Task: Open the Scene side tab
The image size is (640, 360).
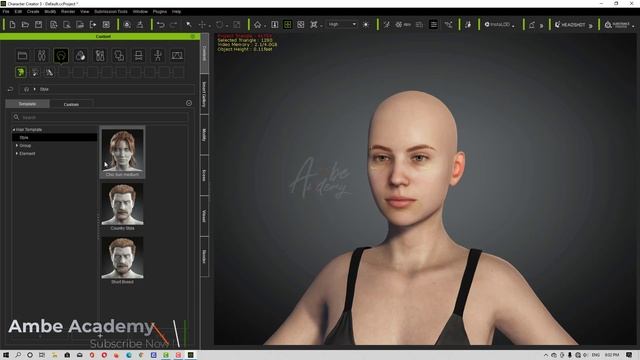Action: click(x=204, y=176)
